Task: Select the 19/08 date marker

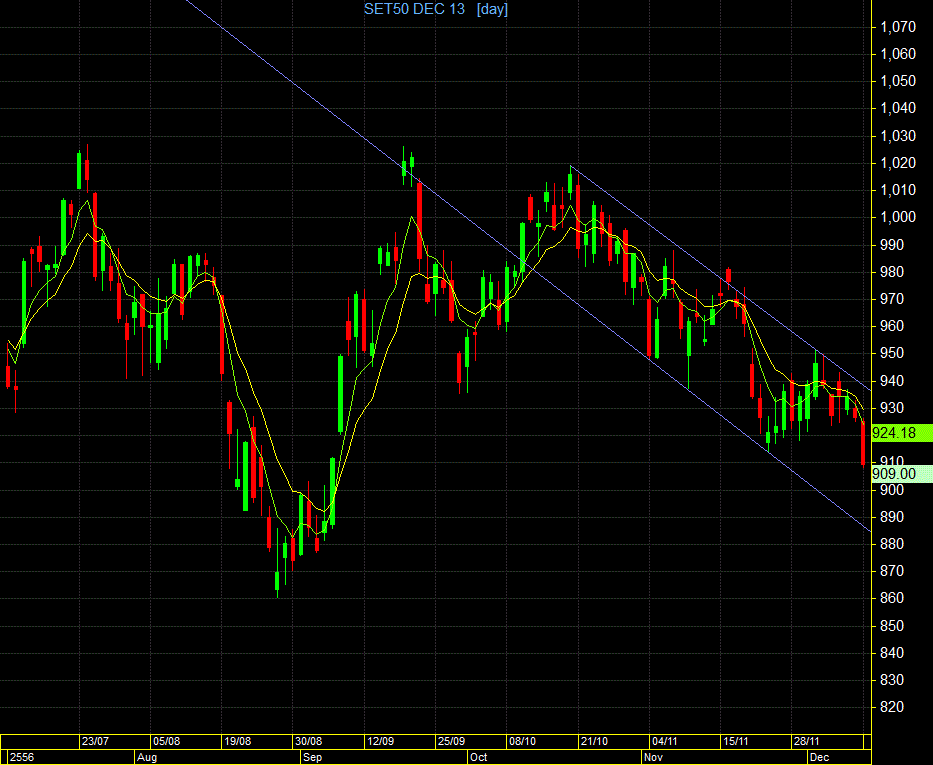Action: [237, 741]
